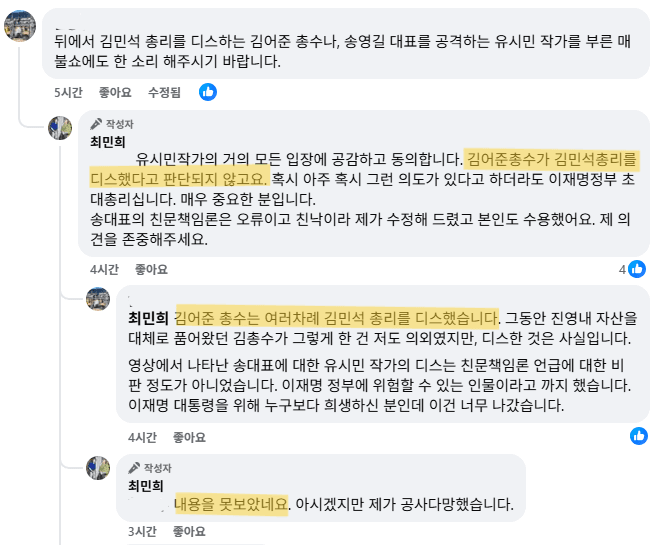Open the avatar beside the '유시민작가의' reply
This screenshot has height=545, width=656.
tap(63, 129)
